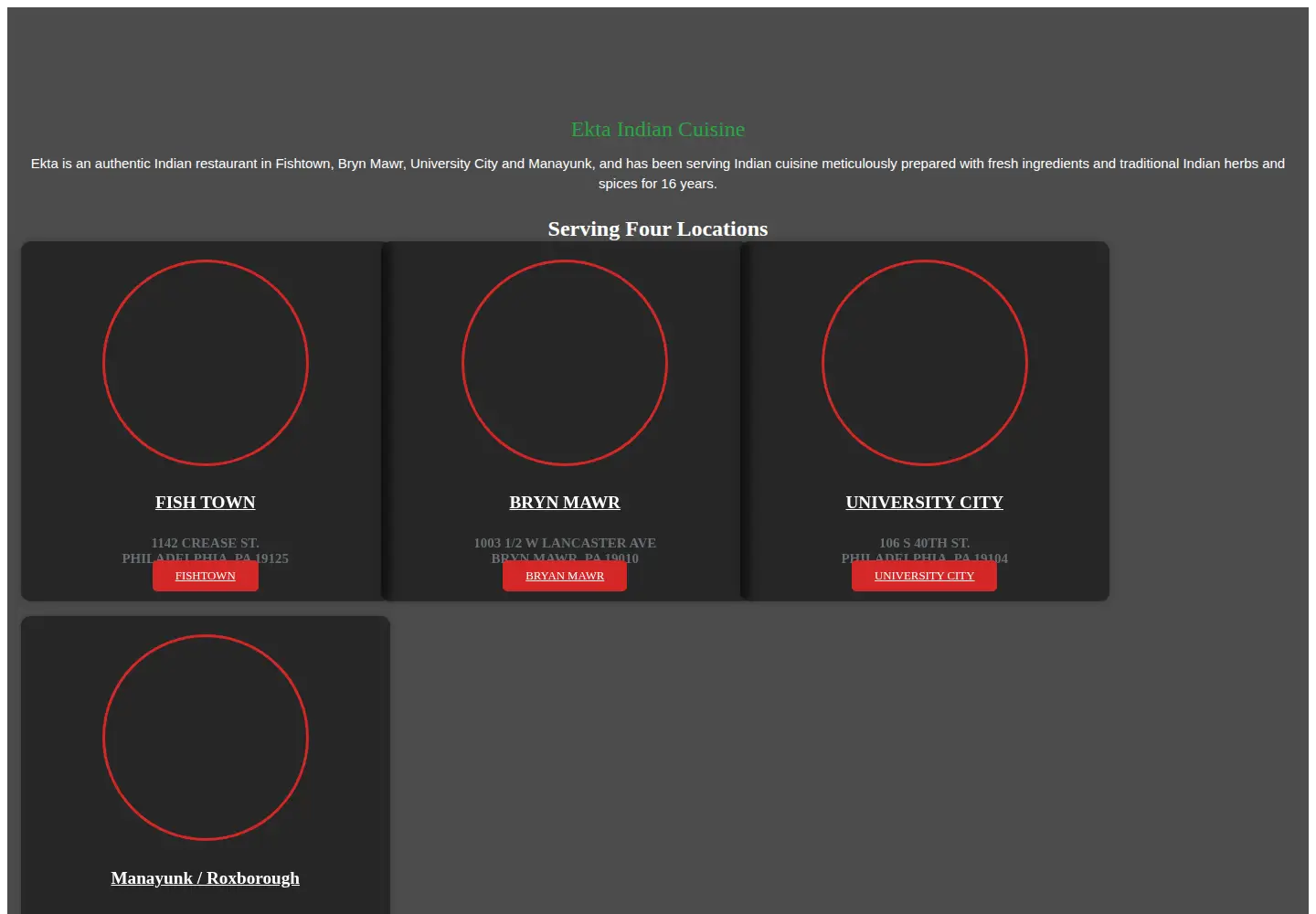Click the 1142 CREASE ST. address text
This screenshot has width=1316, height=914.
[205, 543]
